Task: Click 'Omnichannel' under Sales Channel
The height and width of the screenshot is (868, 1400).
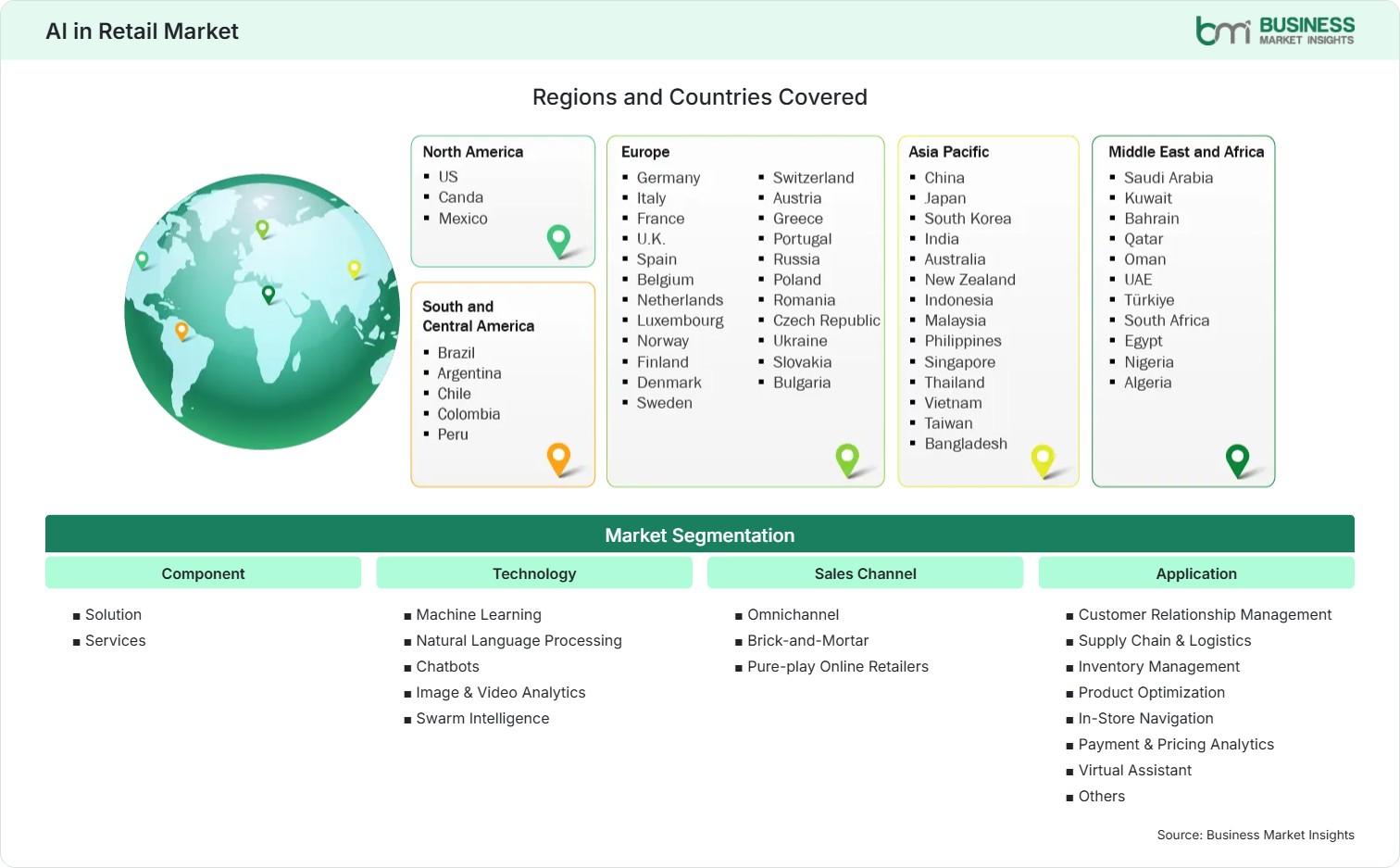Action: pyautogui.click(x=794, y=614)
